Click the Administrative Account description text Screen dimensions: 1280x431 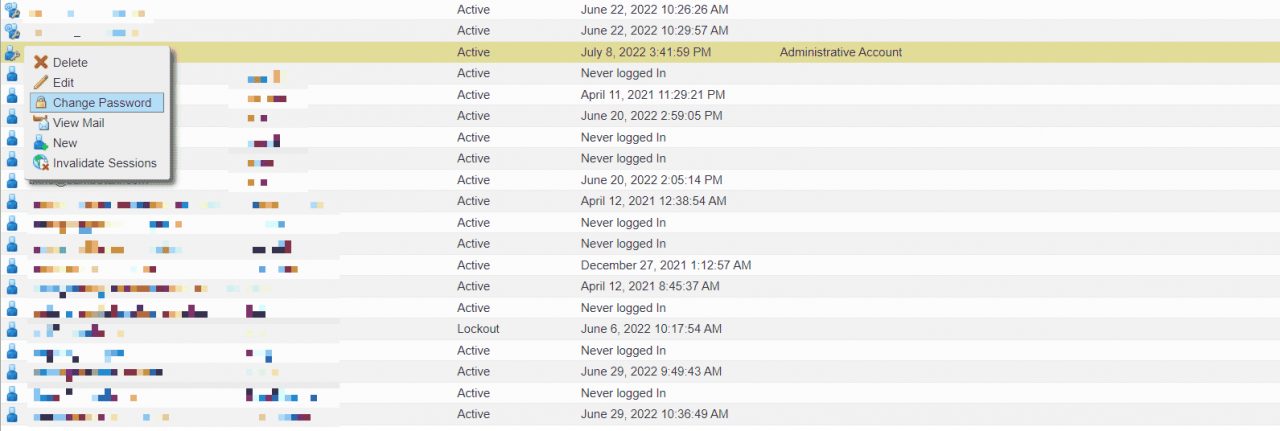pyautogui.click(x=840, y=52)
